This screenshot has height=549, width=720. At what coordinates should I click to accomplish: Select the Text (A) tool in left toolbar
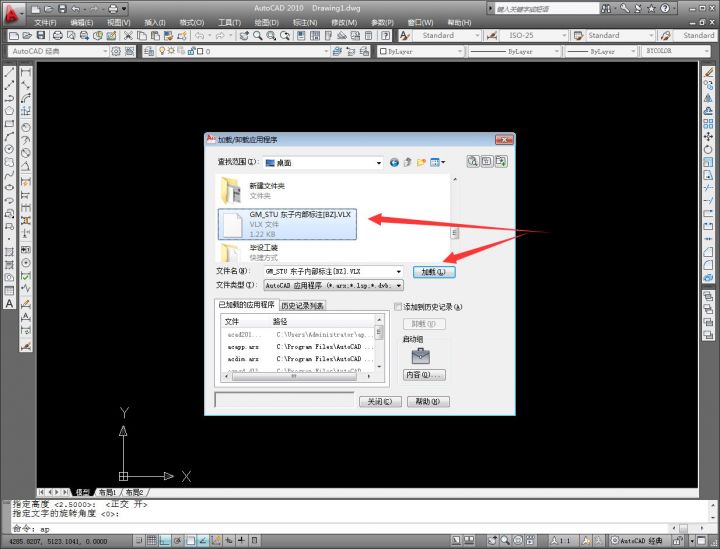pos(9,303)
